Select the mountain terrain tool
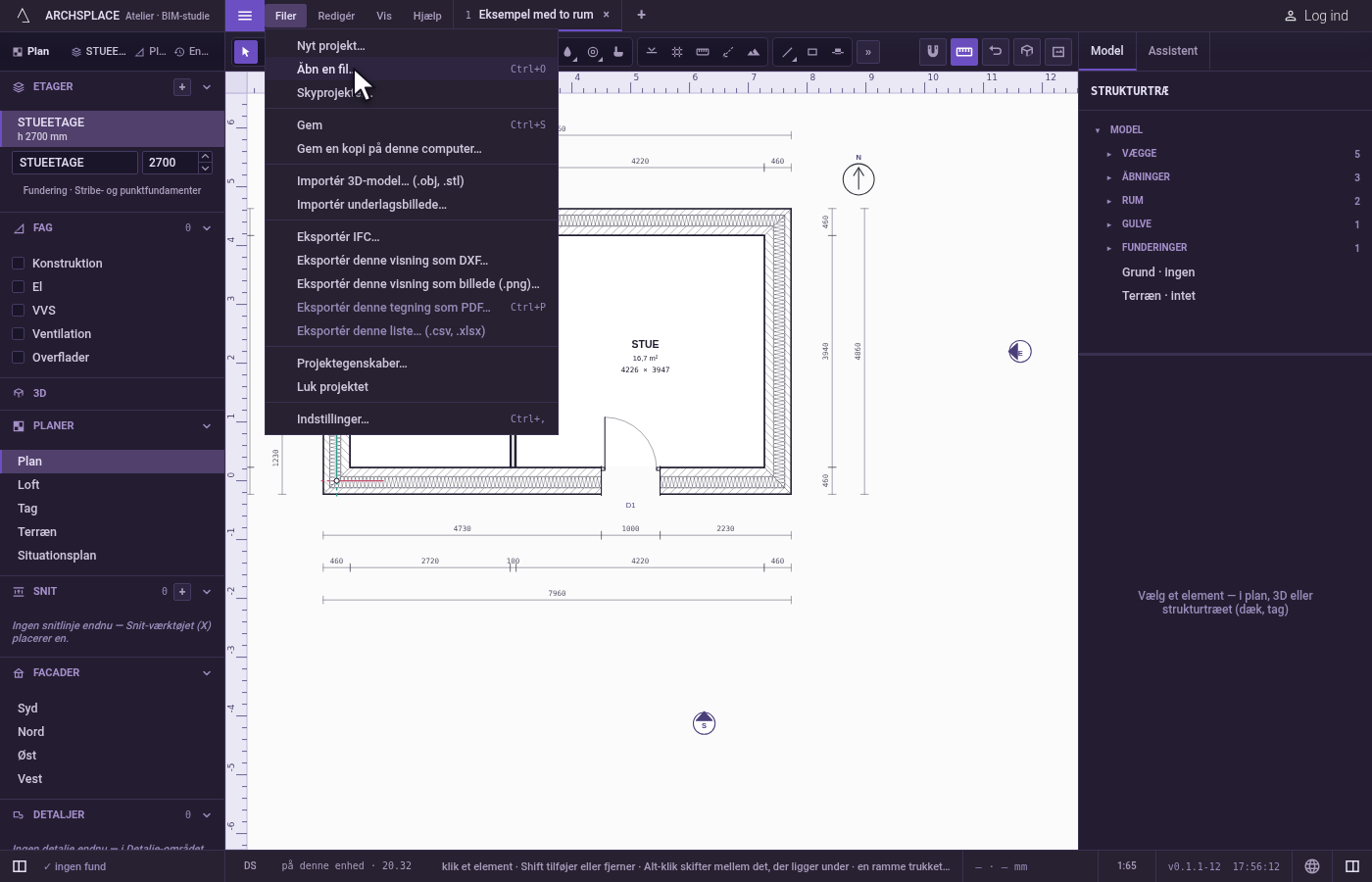 click(754, 52)
